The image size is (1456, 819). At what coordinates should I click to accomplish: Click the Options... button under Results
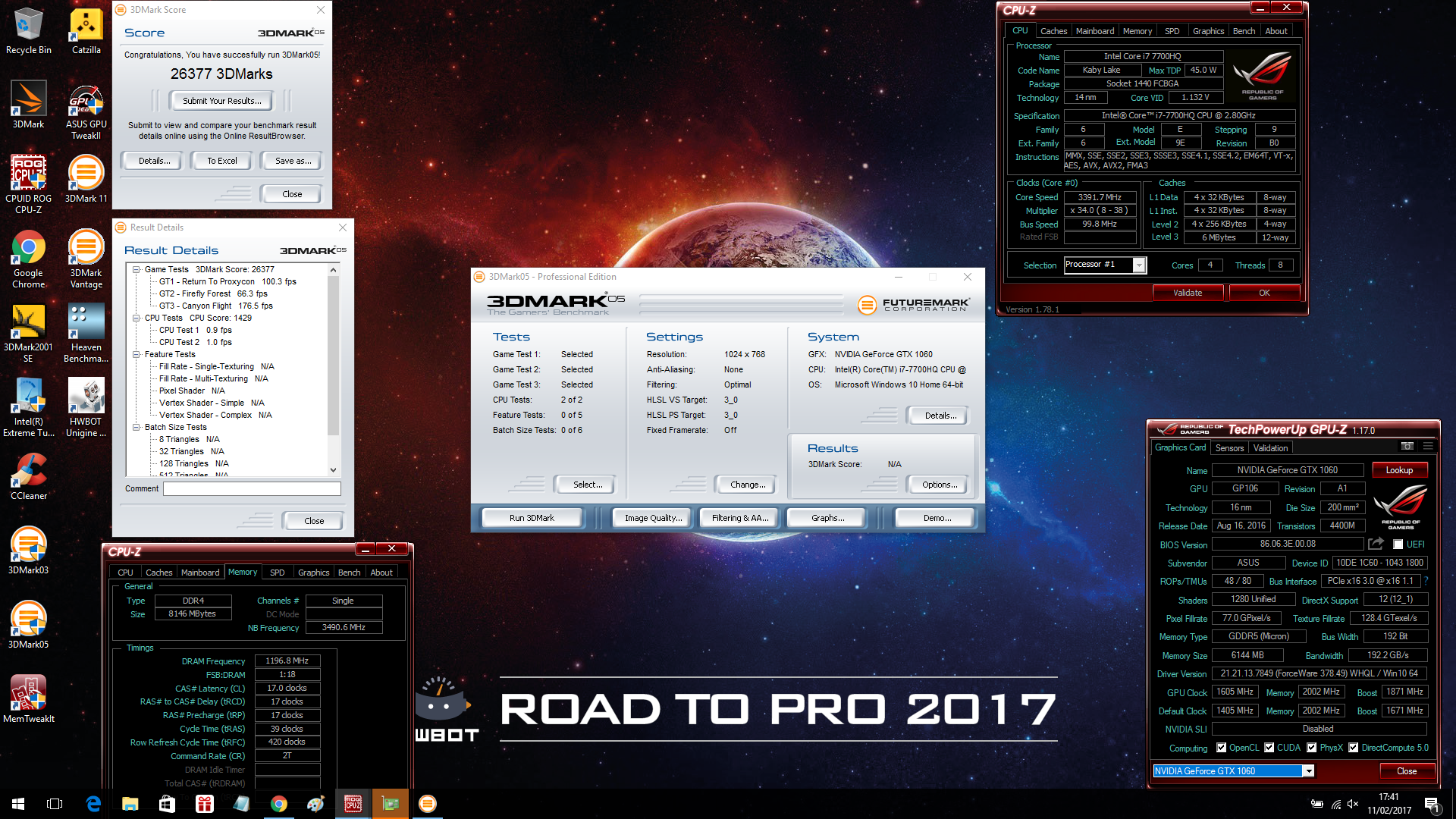pos(940,485)
